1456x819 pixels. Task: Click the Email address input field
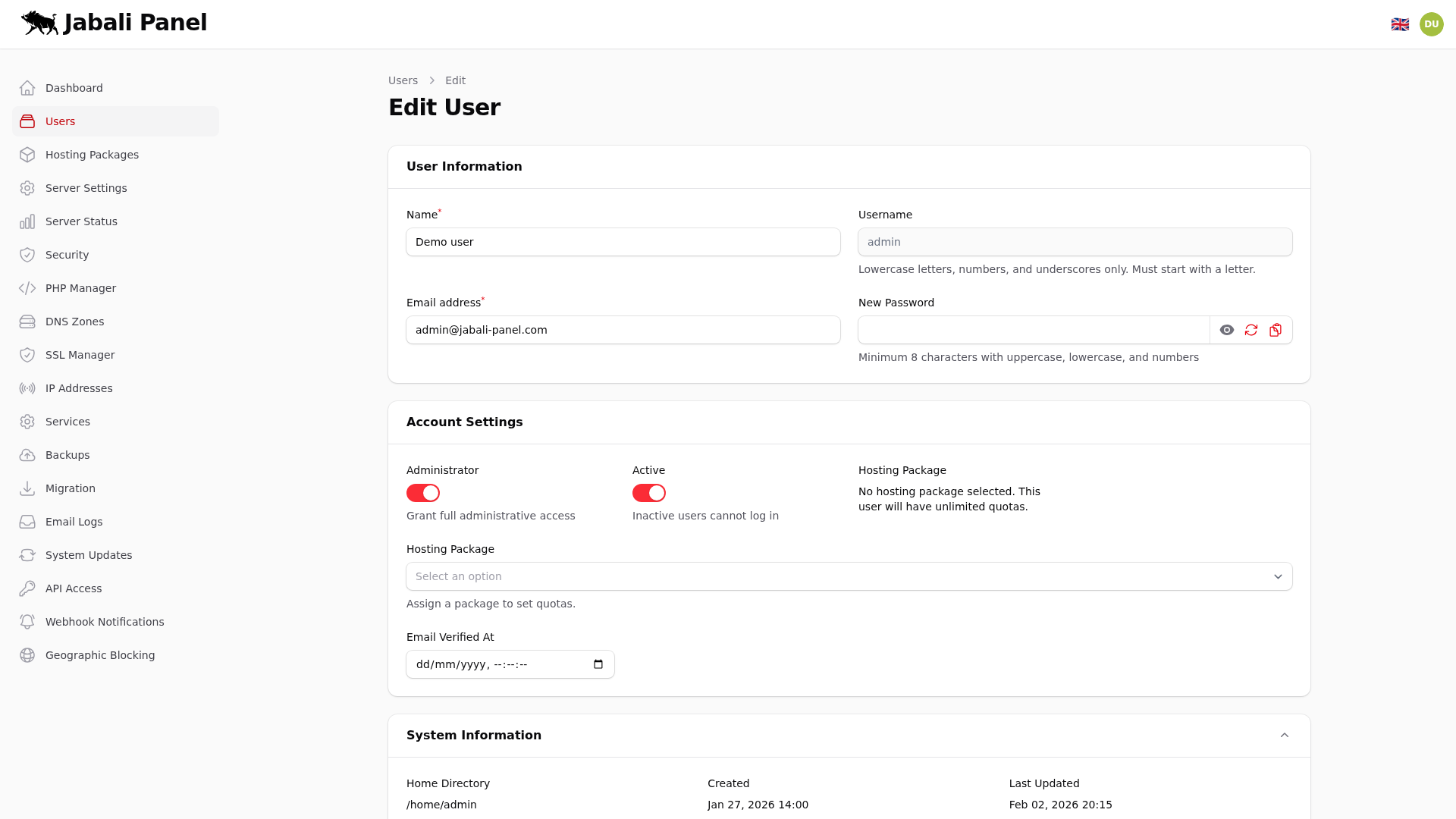click(x=623, y=330)
